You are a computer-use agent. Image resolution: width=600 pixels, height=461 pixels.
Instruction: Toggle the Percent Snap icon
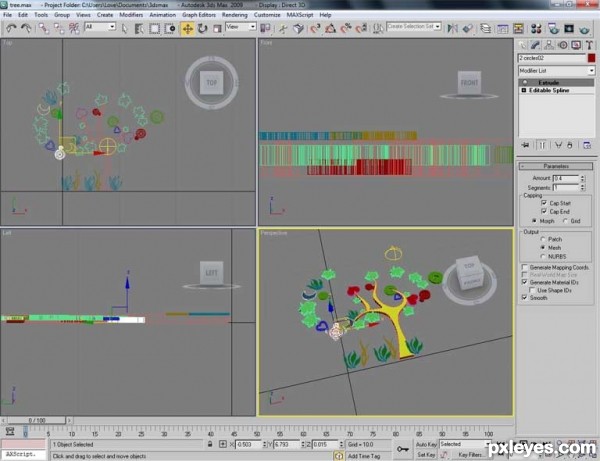tap(346, 29)
